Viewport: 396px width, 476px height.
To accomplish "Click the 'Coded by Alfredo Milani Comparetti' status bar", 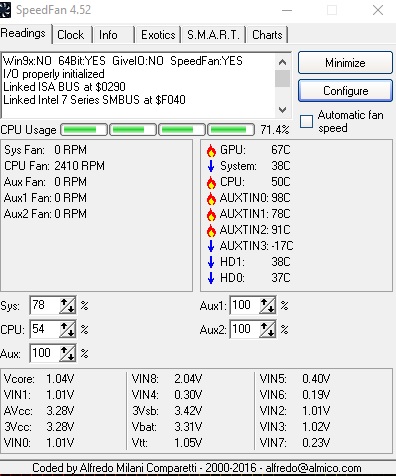I will coord(197,468).
